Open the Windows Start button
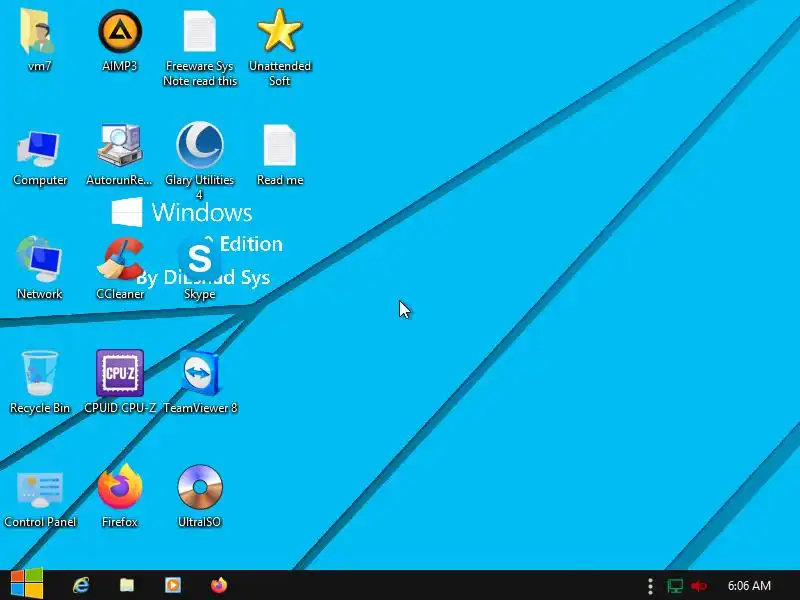Viewport: 800px width, 600px height. (x=27, y=585)
